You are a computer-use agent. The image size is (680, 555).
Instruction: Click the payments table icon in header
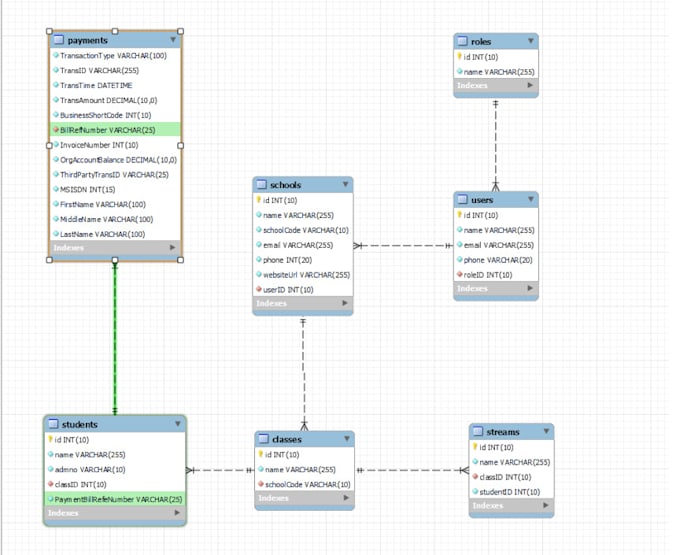click(x=59, y=40)
